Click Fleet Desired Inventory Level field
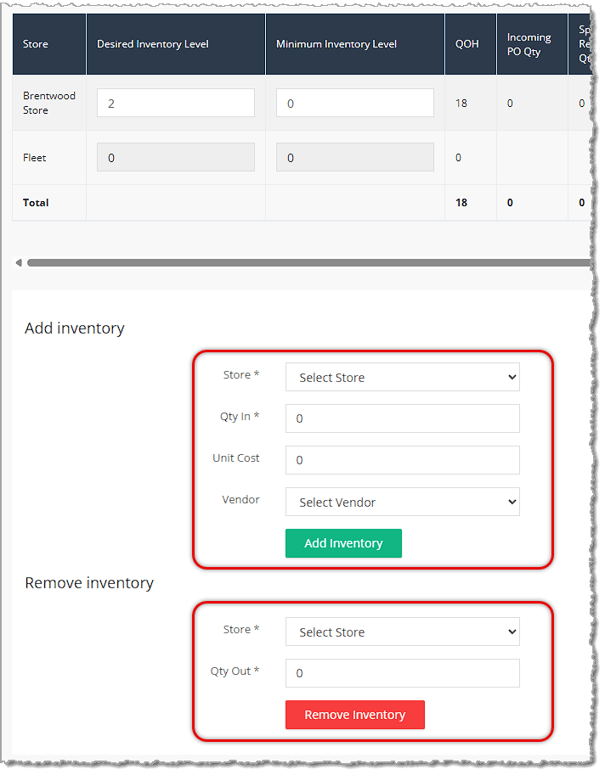 (x=176, y=157)
